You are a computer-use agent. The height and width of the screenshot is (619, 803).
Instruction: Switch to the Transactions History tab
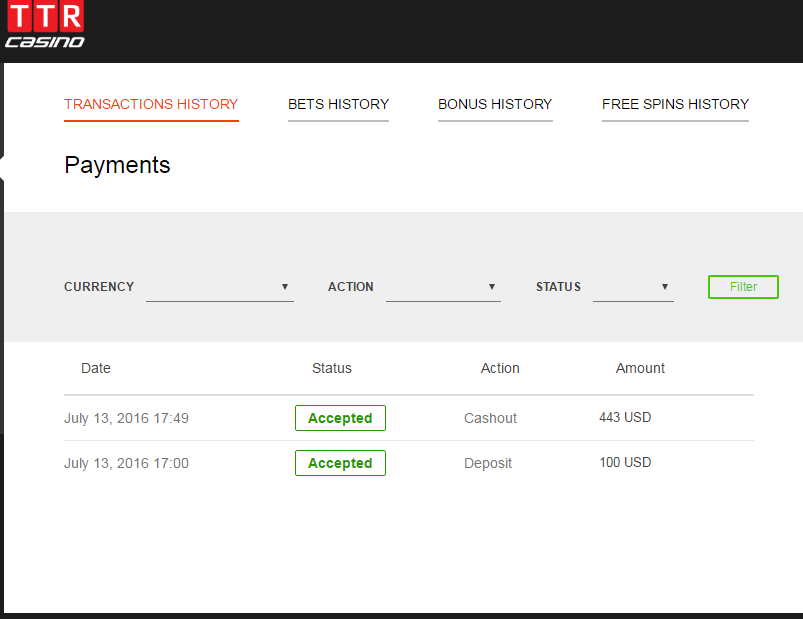(x=151, y=104)
